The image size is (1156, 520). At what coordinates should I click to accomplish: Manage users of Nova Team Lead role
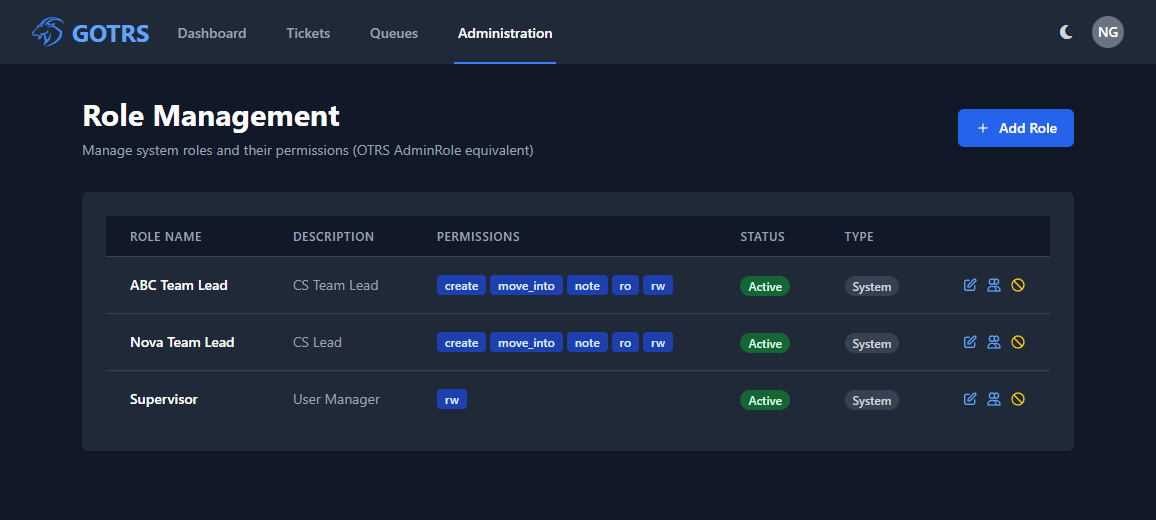click(994, 342)
